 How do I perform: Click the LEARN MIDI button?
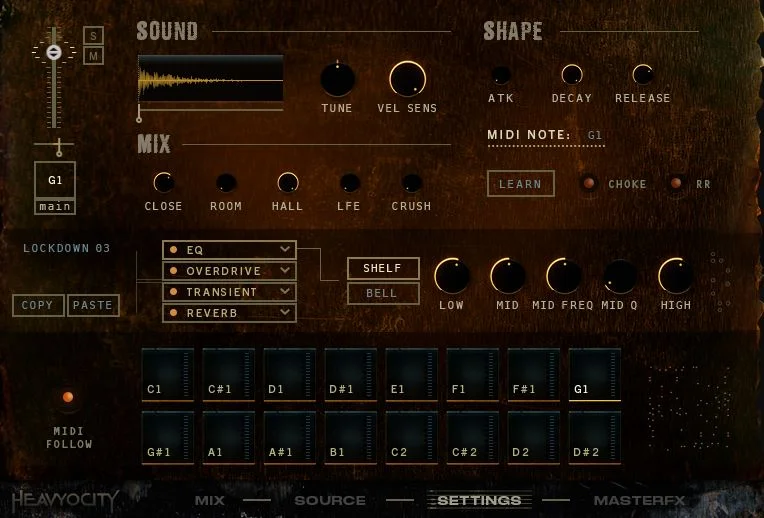pyautogui.click(x=520, y=184)
